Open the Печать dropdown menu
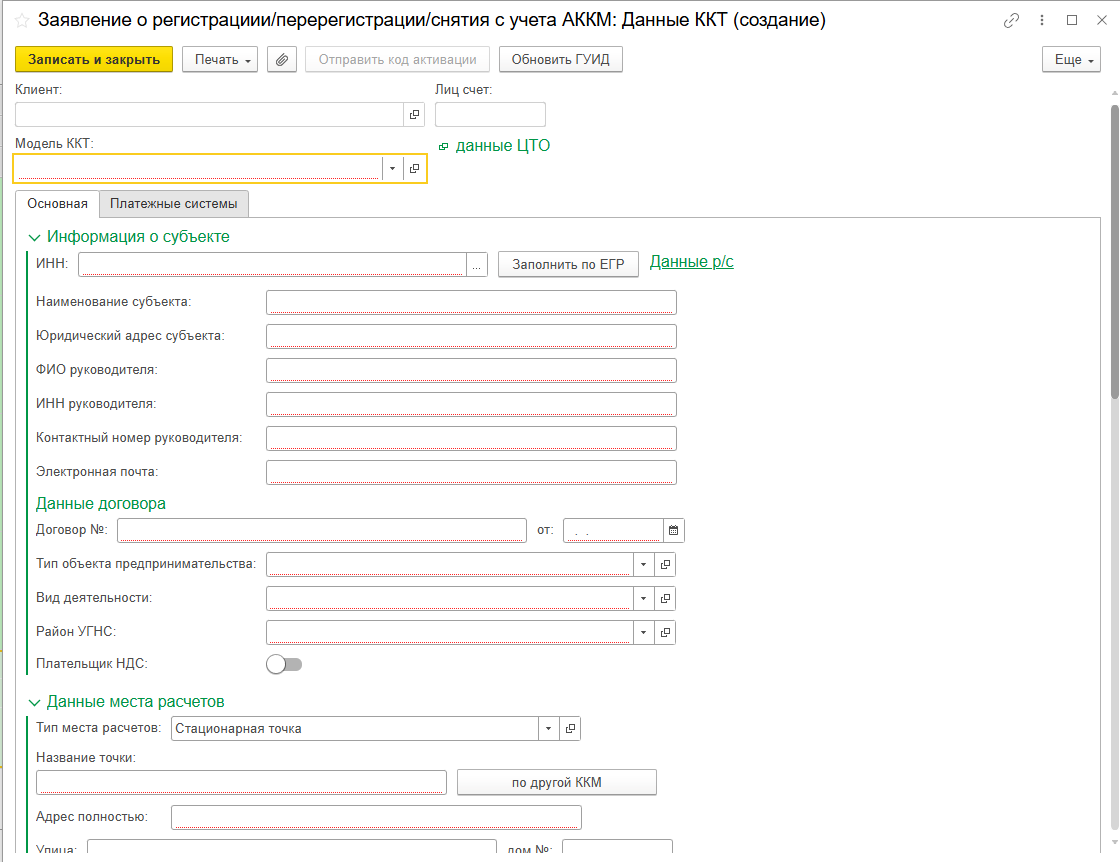Image resolution: width=1120 pixels, height=862 pixels. 220,59
